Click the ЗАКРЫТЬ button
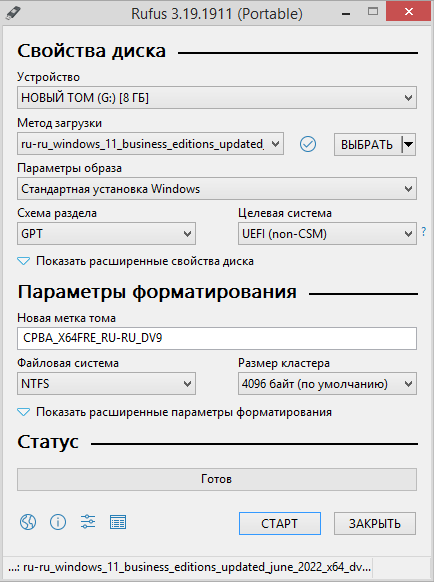 tap(375, 523)
